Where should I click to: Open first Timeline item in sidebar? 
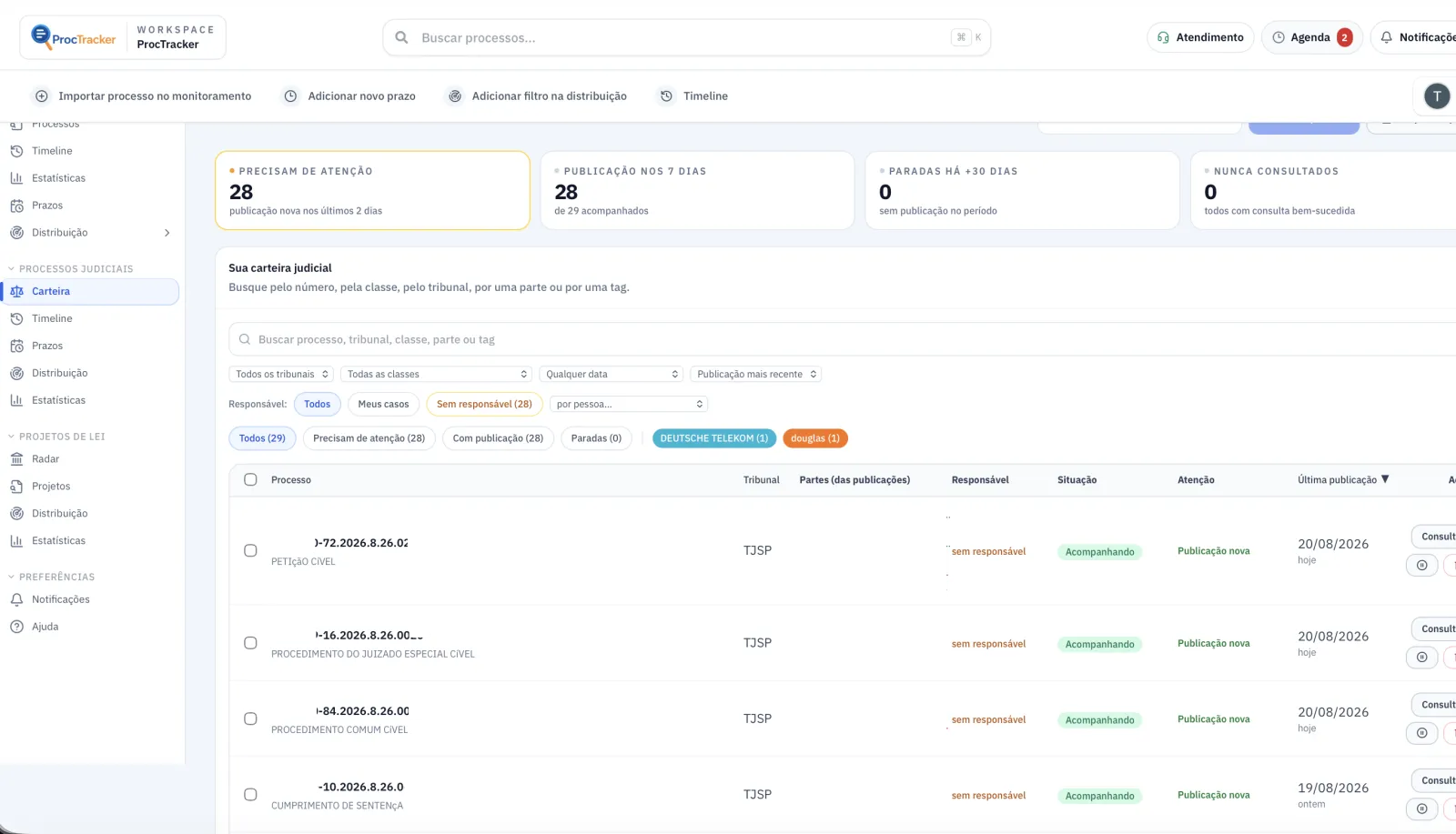pos(52,151)
